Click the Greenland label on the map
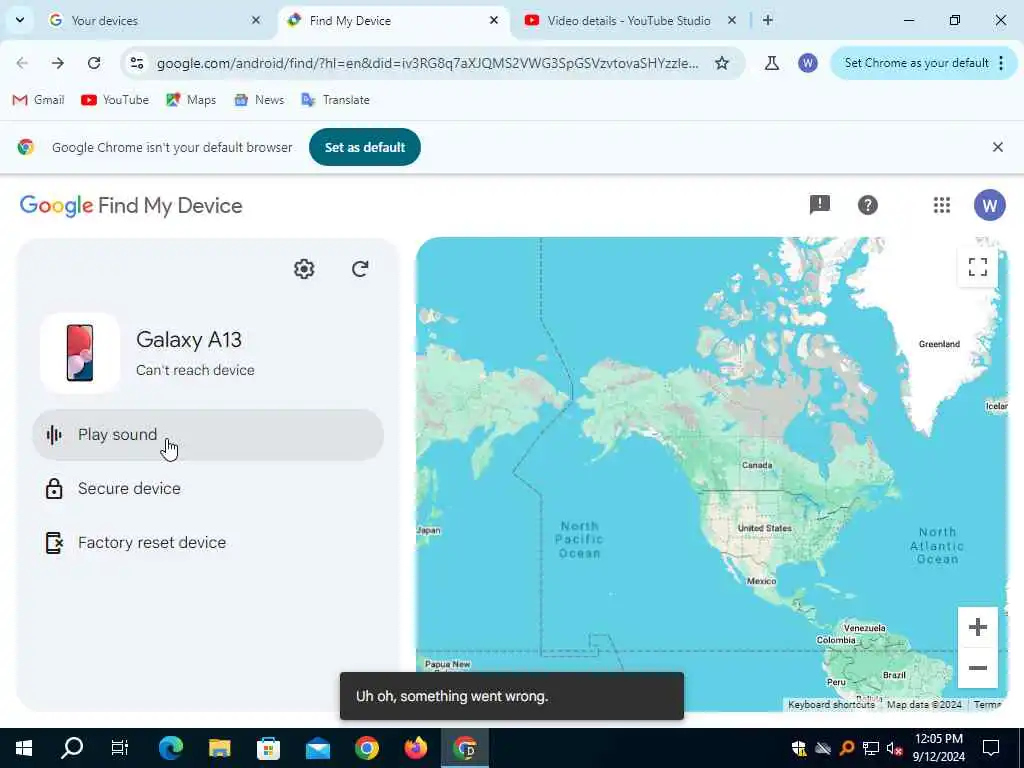 click(939, 344)
